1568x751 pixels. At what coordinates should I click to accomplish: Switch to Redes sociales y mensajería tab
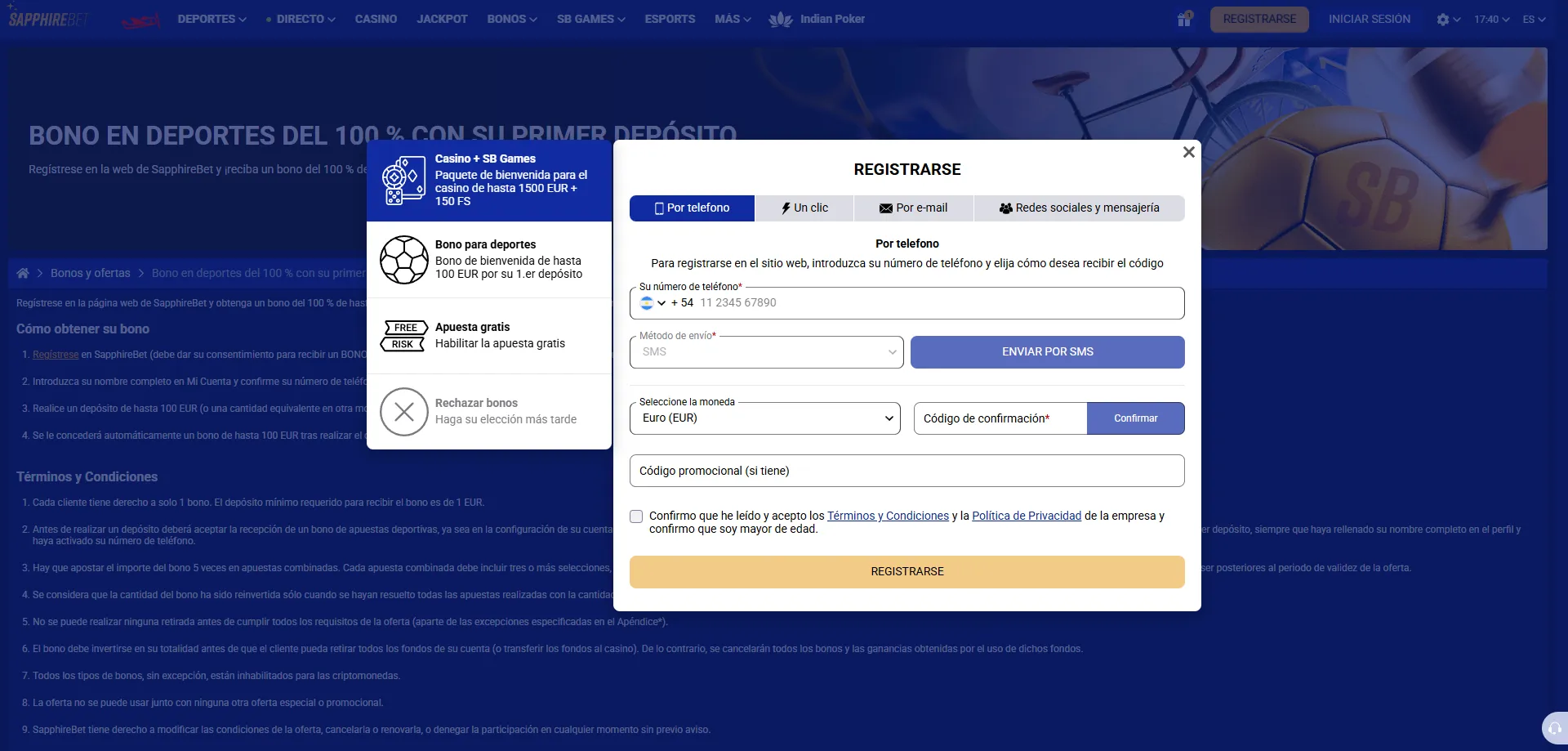(x=1079, y=208)
